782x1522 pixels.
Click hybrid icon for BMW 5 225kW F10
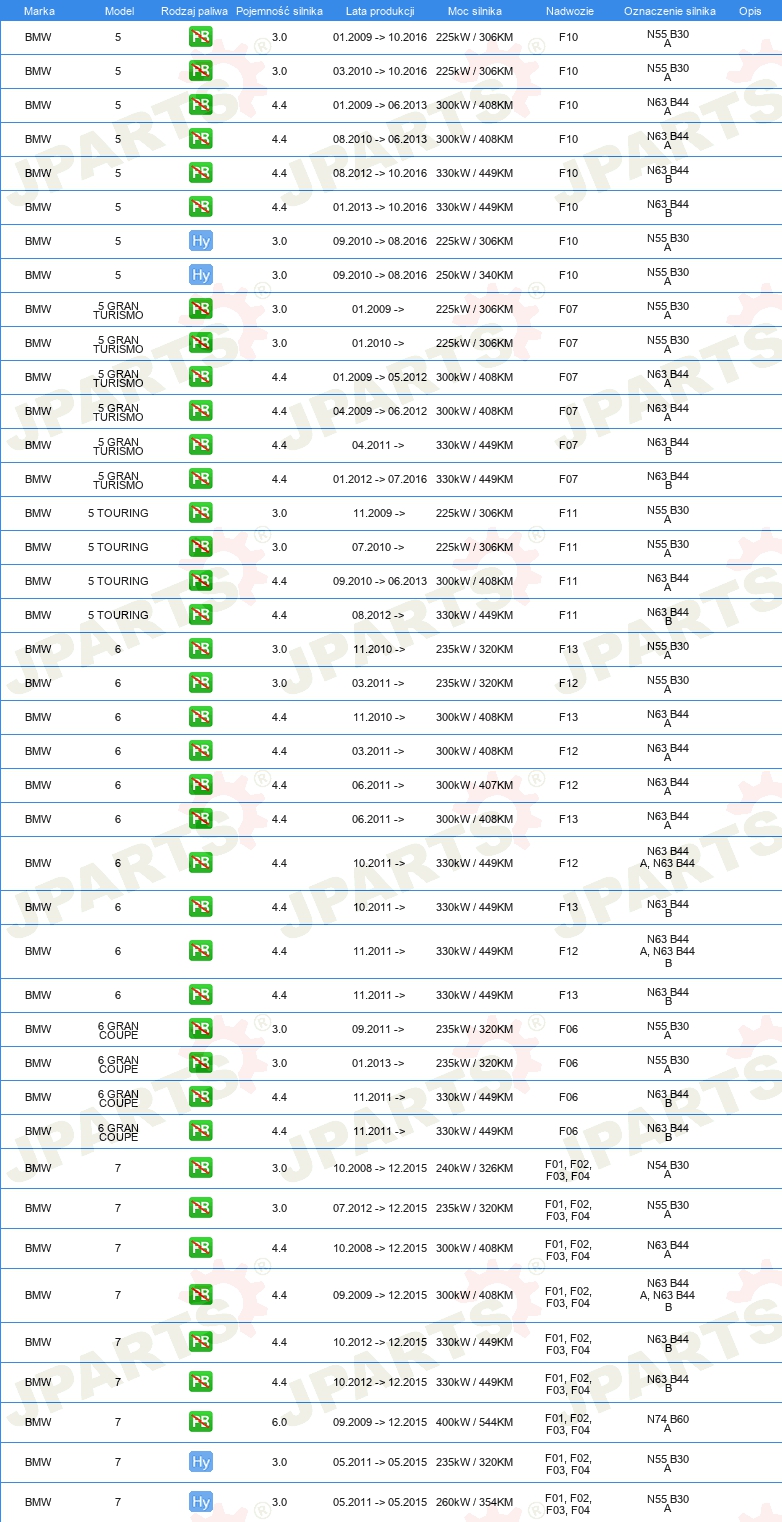click(200, 241)
